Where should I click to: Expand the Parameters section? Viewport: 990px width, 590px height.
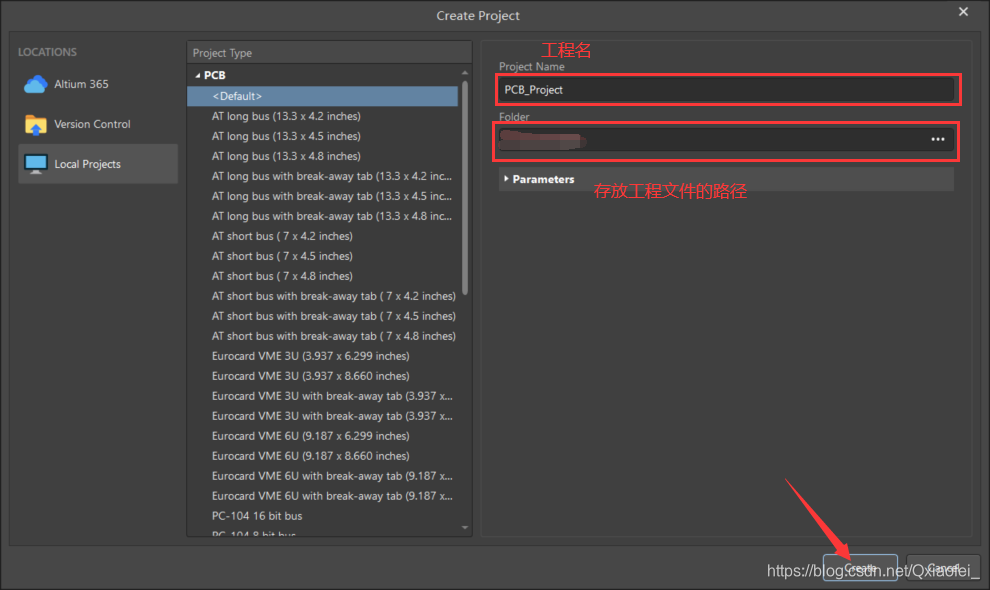506,180
